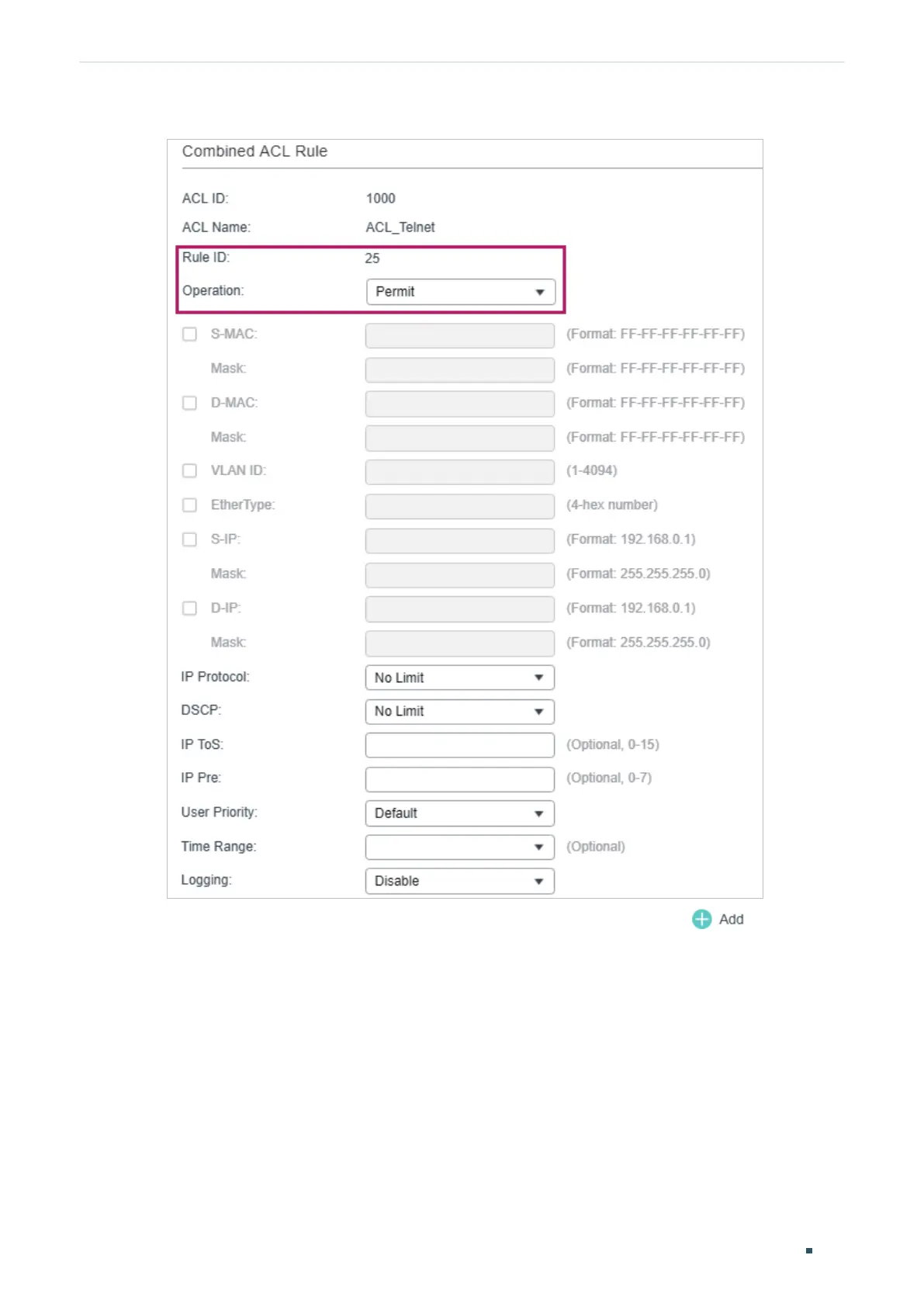Focus the D-MAC Mask input field
Screen dimensions: 924x1307
[x=460, y=438]
